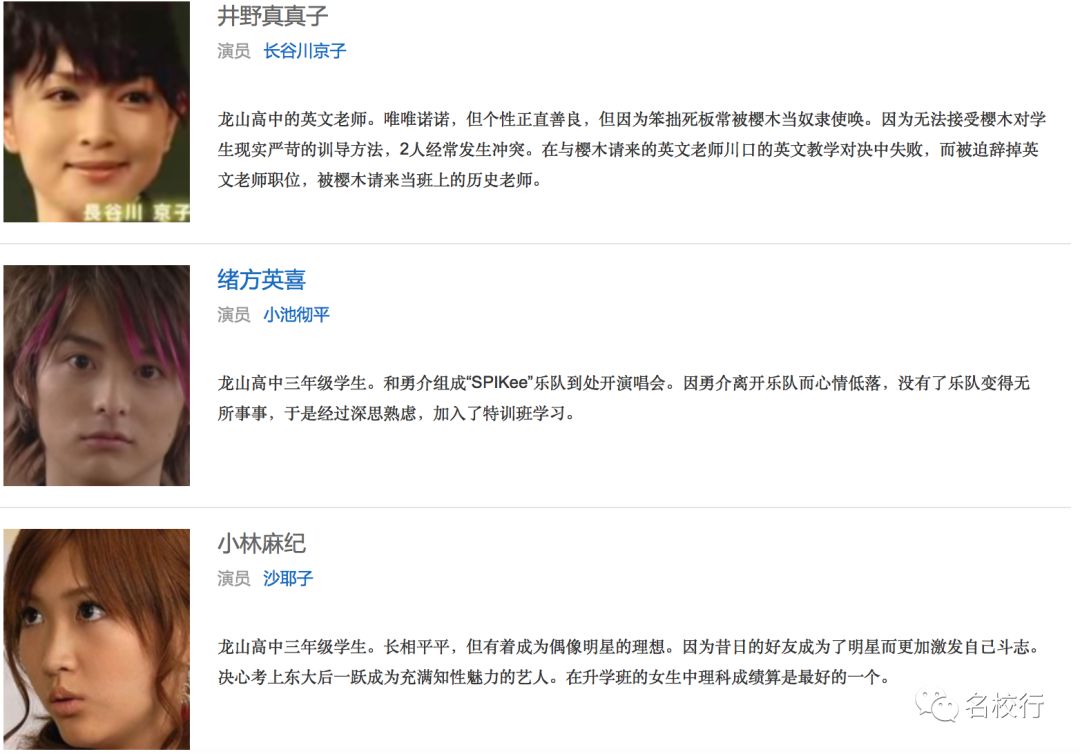Image resolution: width=1080 pixels, height=754 pixels.
Task: Select the photo of 小林麻纪
Action: (96, 639)
